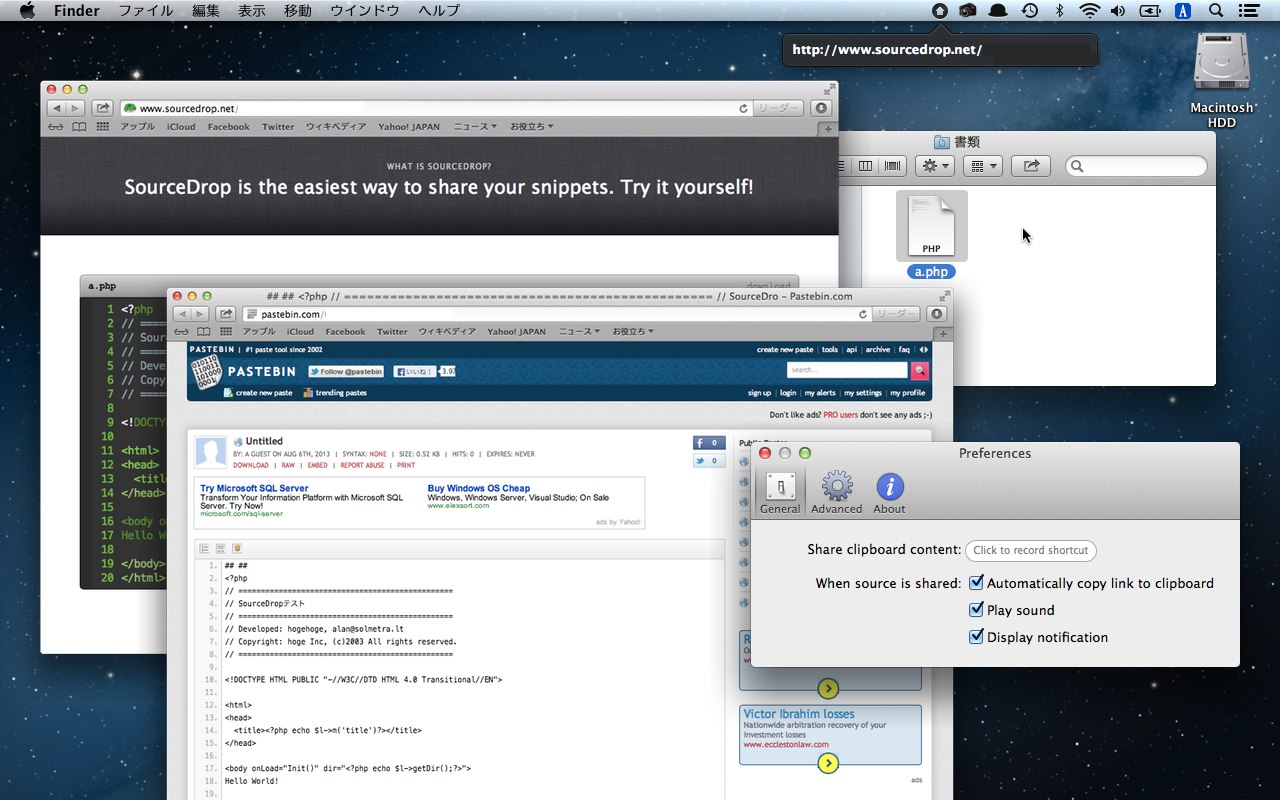Click the RAW link on the Pastebin paste
Screen dimensions: 1280x800
pos(288,465)
